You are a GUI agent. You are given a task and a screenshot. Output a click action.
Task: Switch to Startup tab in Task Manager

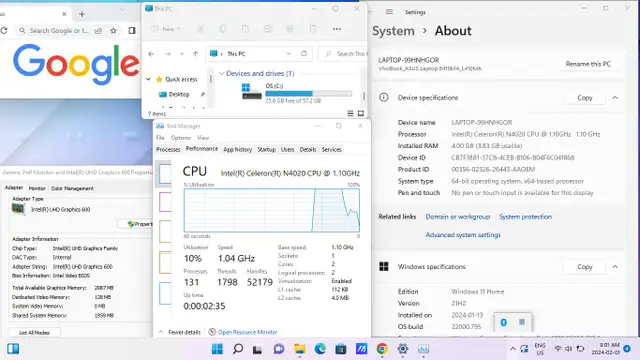click(x=267, y=149)
